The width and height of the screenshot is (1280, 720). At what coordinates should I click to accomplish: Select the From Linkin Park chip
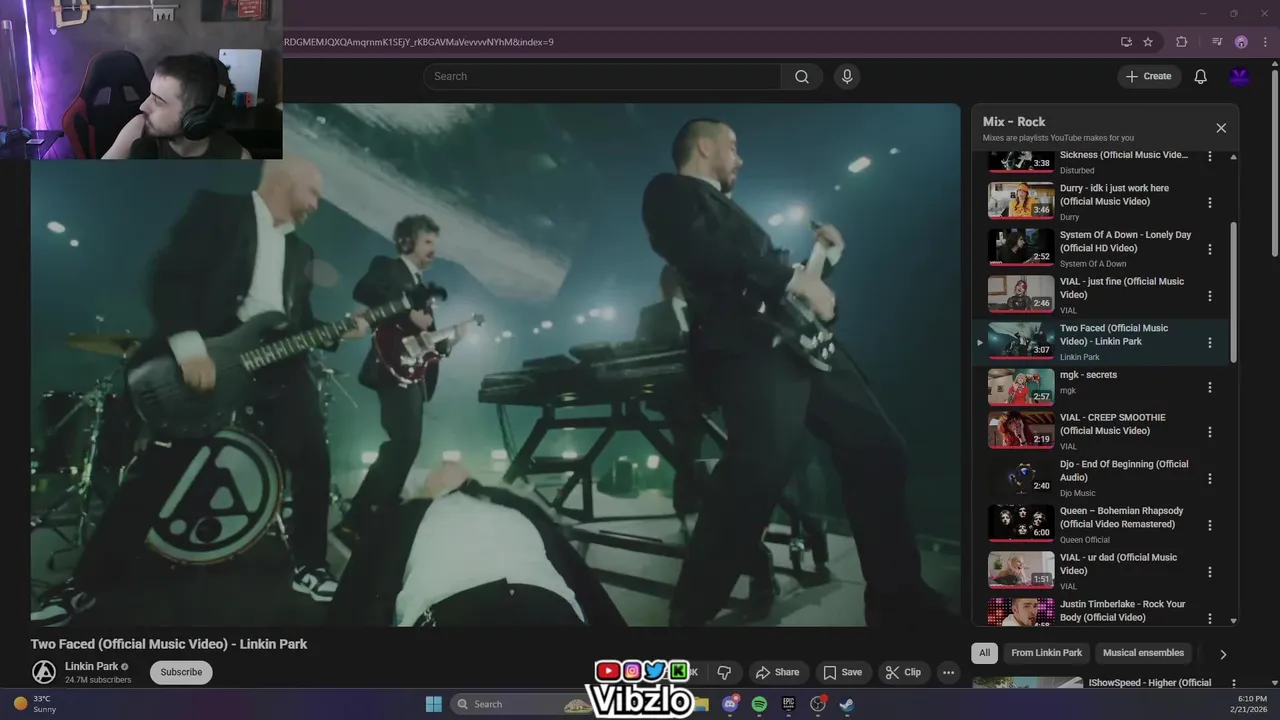tap(1046, 653)
